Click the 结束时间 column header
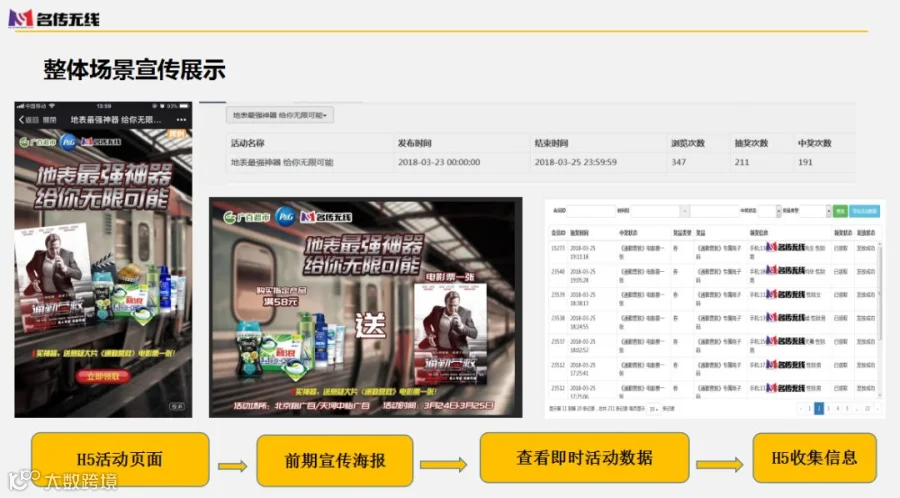900x498 pixels. pyautogui.click(x=551, y=143)
